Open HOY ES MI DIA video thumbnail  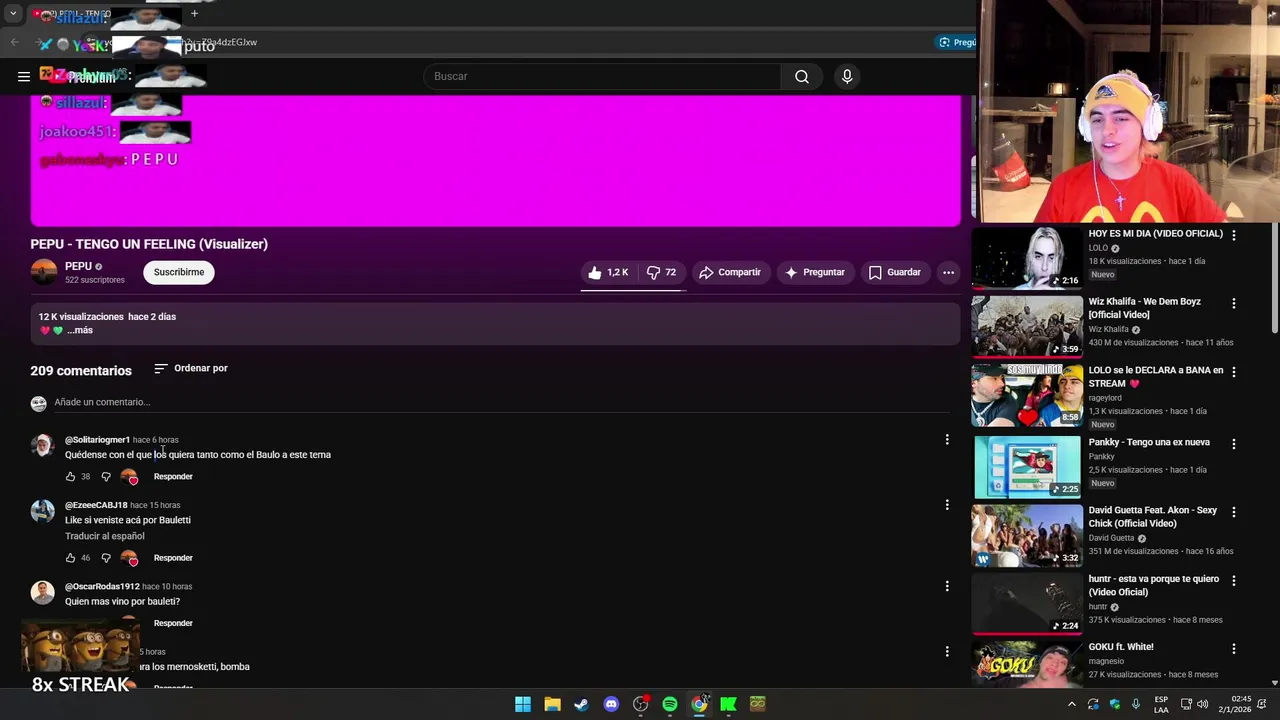1027,259
